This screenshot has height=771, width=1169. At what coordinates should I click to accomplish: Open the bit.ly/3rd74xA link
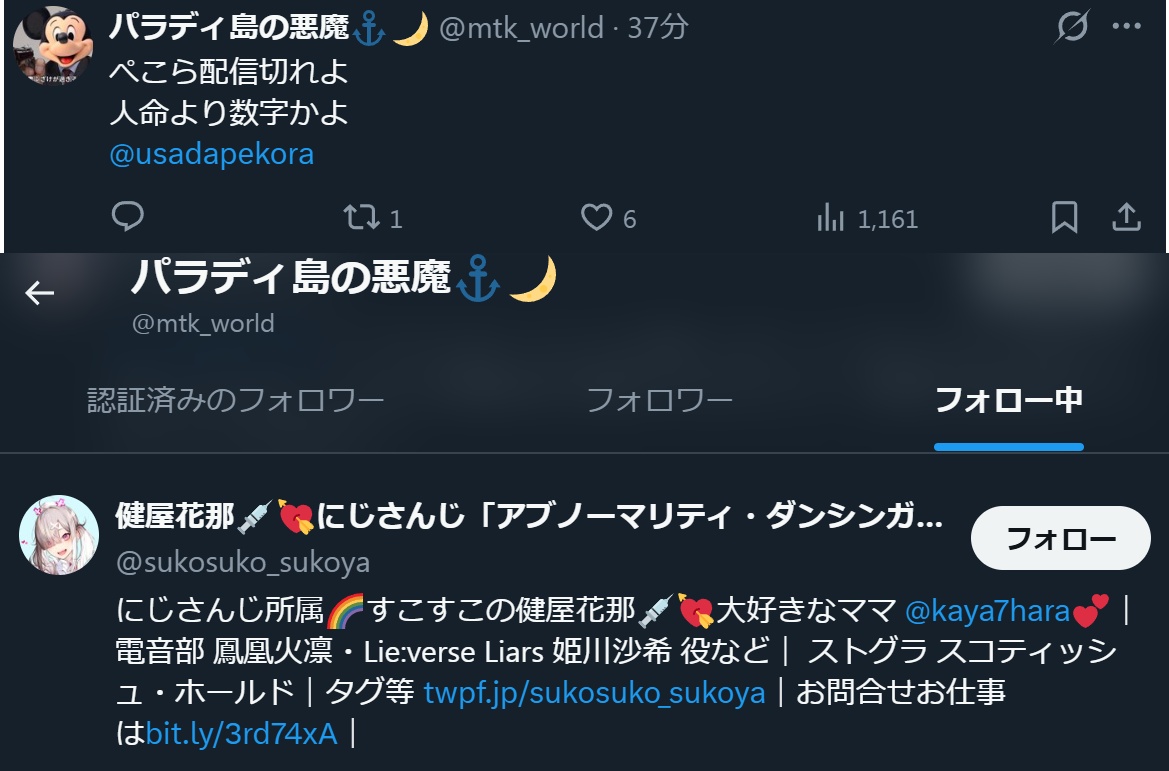(242, 734)
